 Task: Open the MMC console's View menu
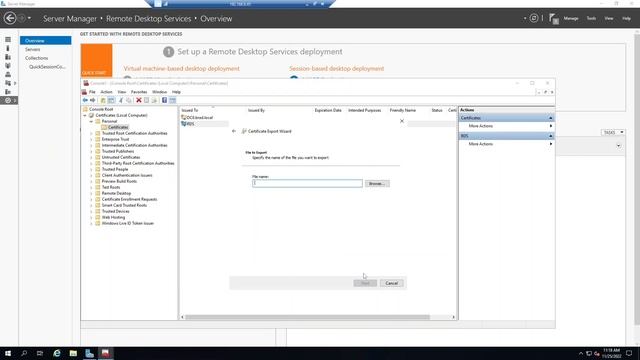[122, 92]
